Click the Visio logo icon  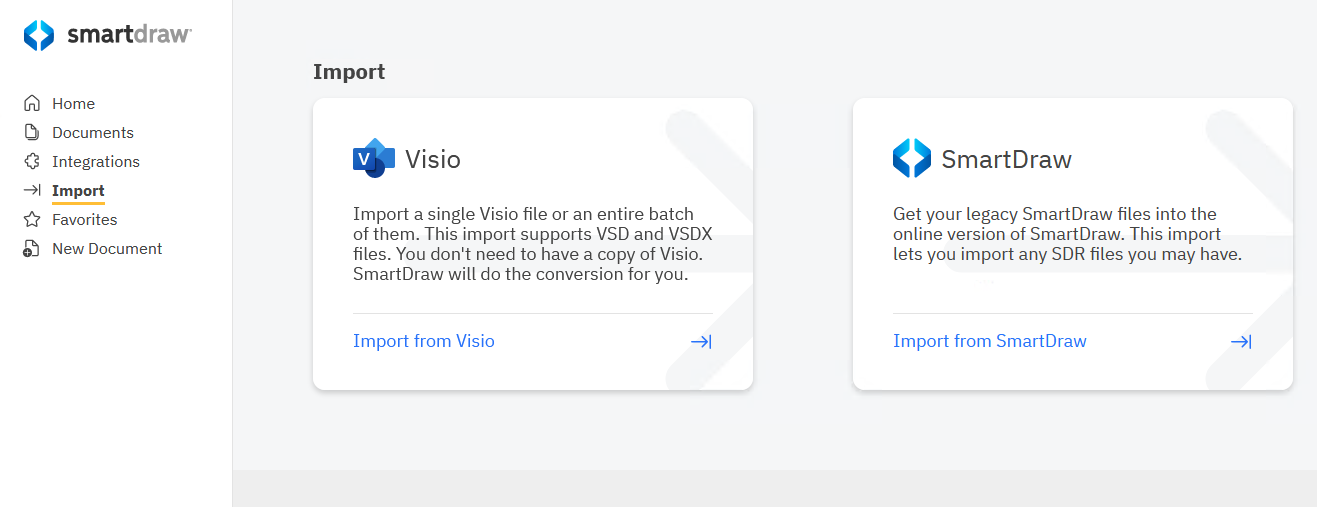tap(374, 158)
